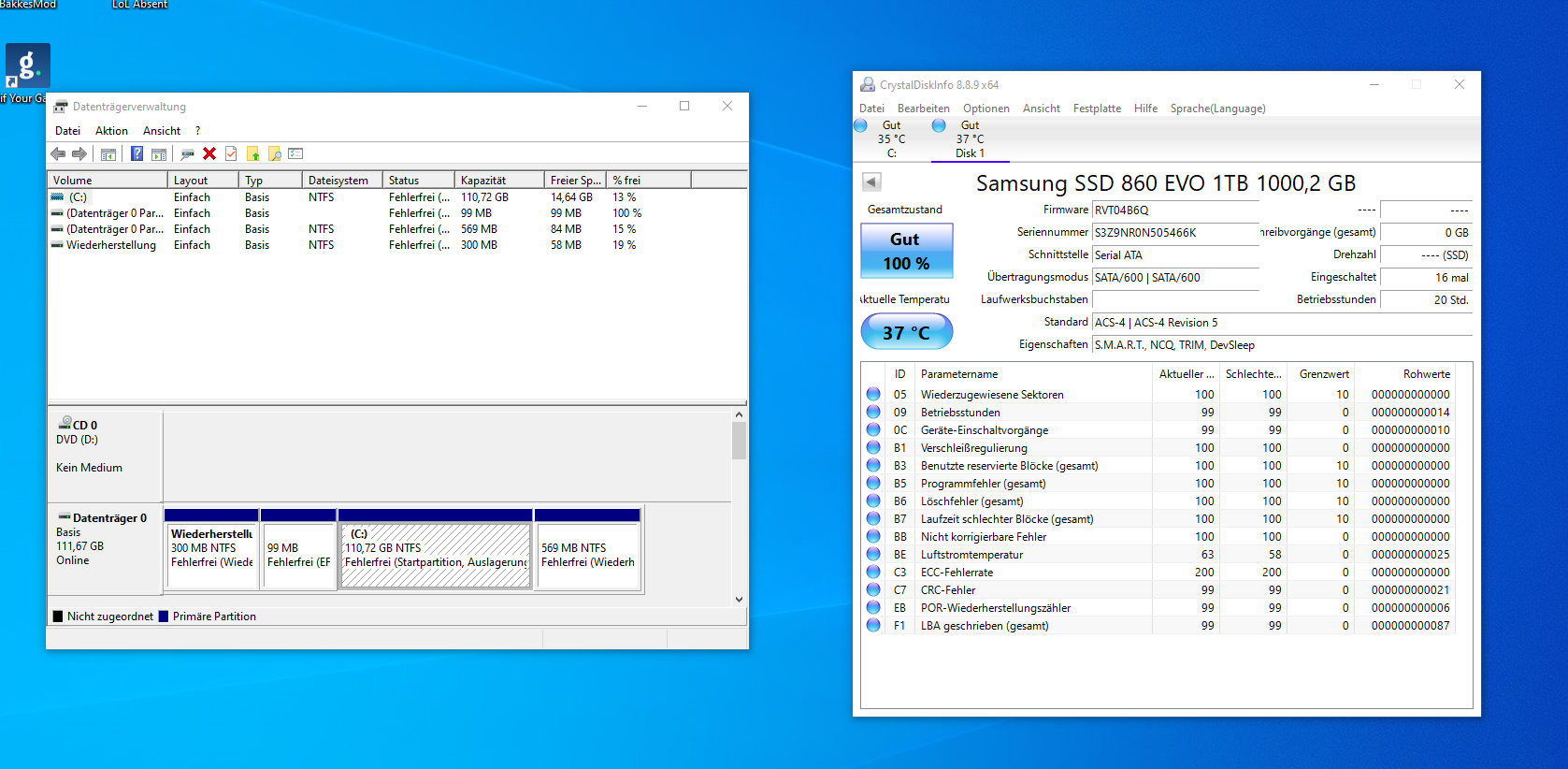The height and width of the screenshot is (769, 1568).
Task: Open the Datei menu in Datenträgerverwaltung
Action: coord(67,131)
